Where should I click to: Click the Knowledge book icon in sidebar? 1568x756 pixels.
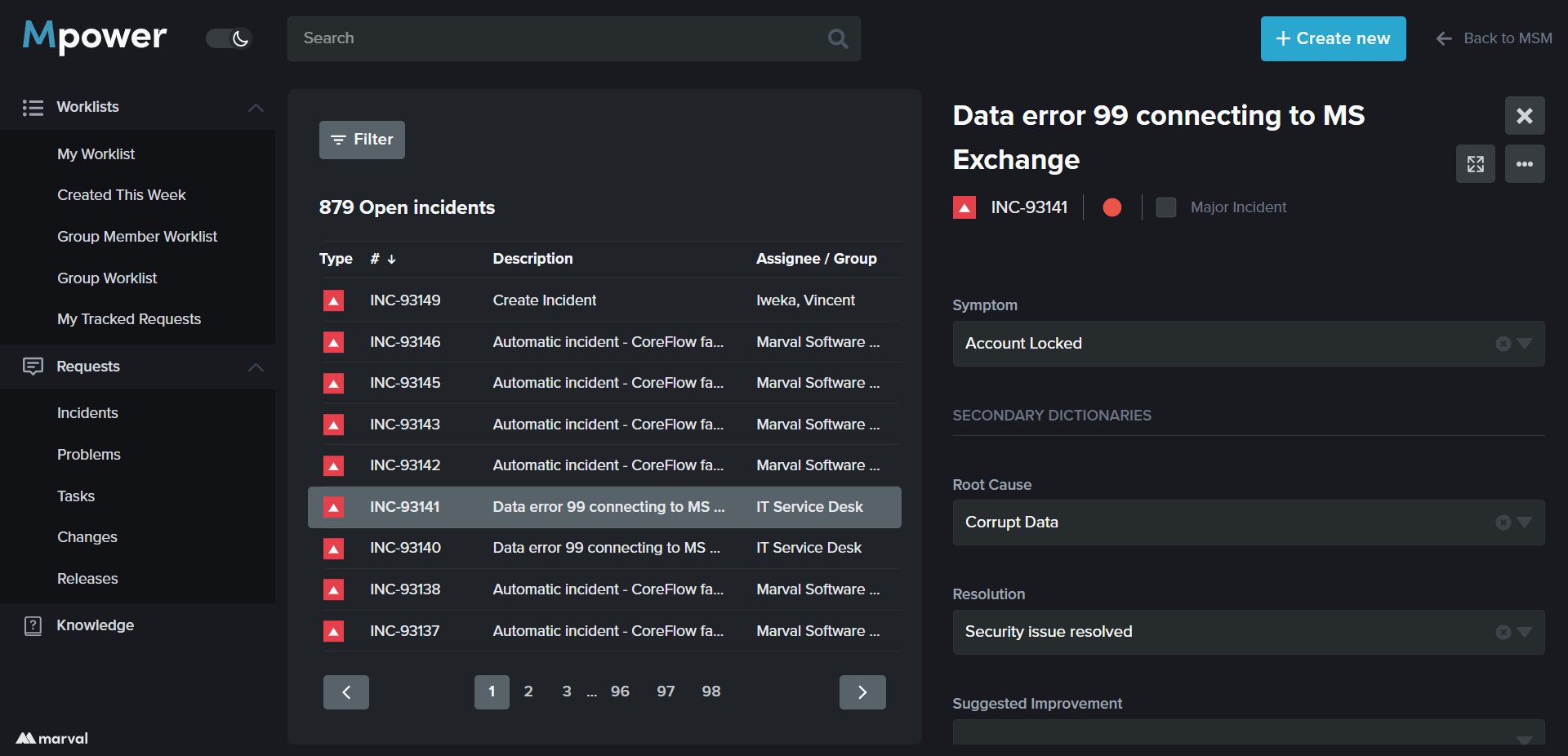pos(33,626)
